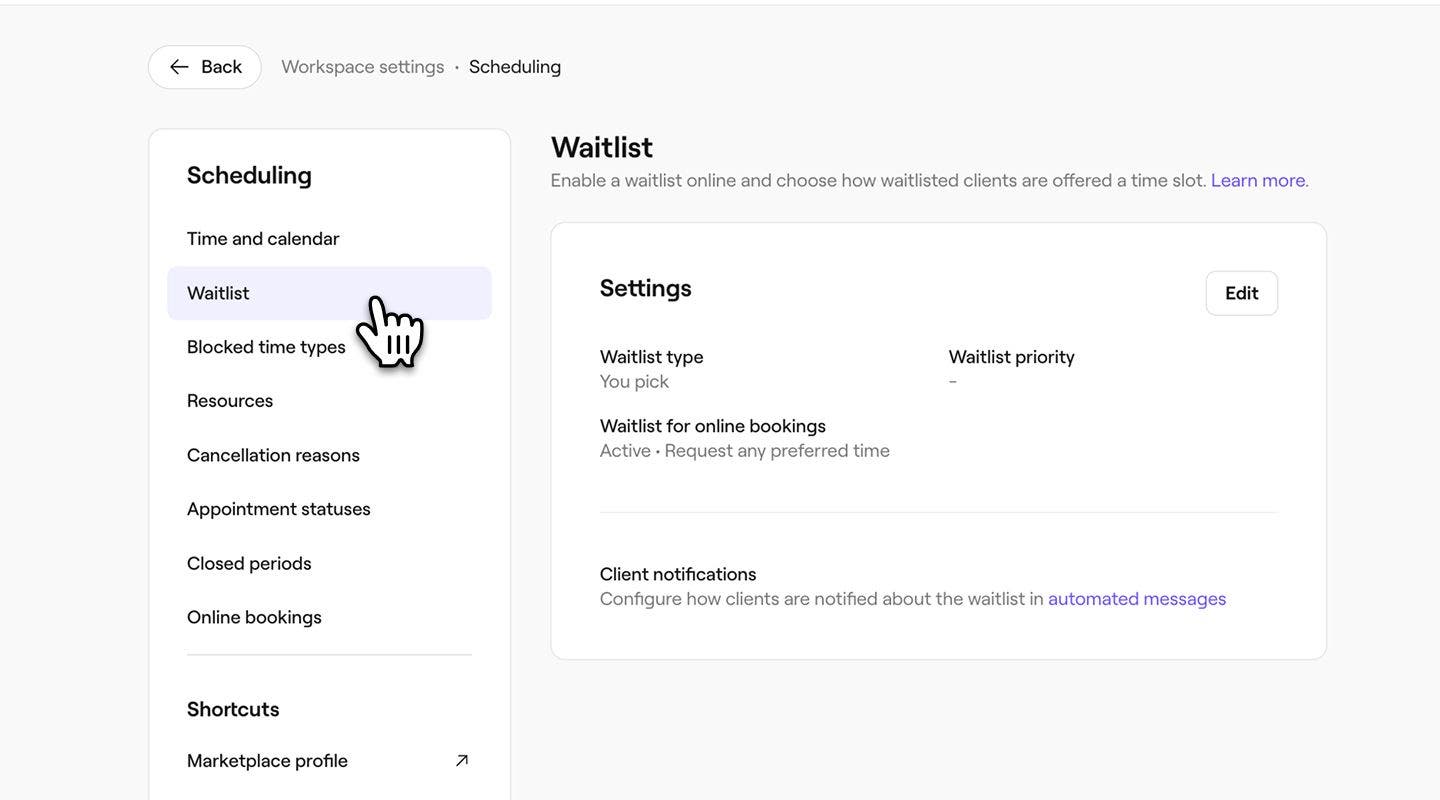The image size is (1440, 800).
Task: Navigate to Appointment statuses
Action: click(278, 509)
